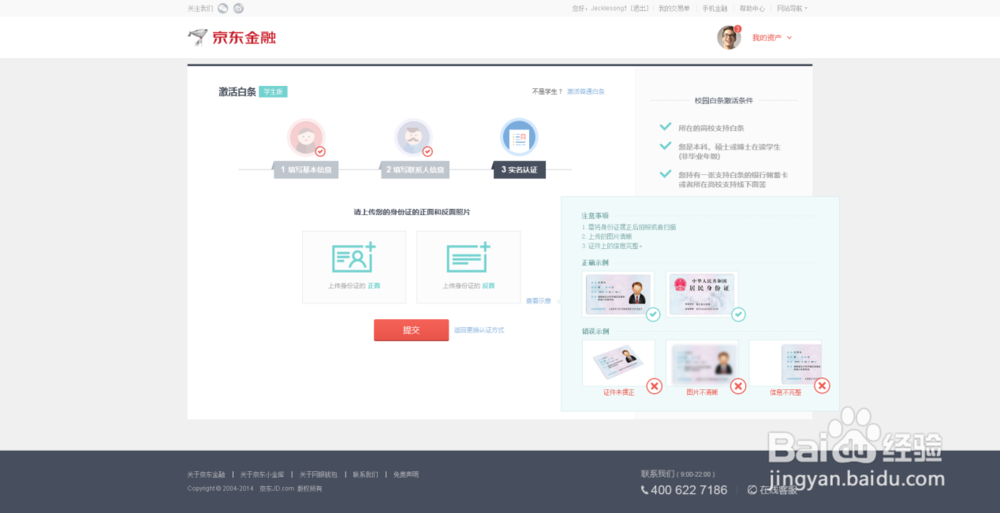Image resolution: width=1000 pixels, height=513 pixels.
Task: Click checkmark next to 您是本科、硕士 condition
Action: (x=665, y=146)
